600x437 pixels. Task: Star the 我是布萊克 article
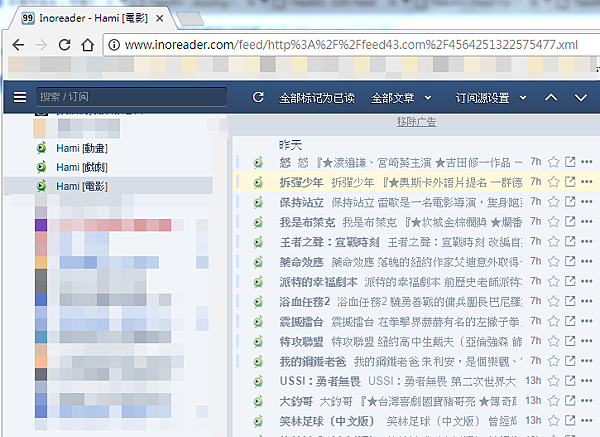[x=553, y=222]
